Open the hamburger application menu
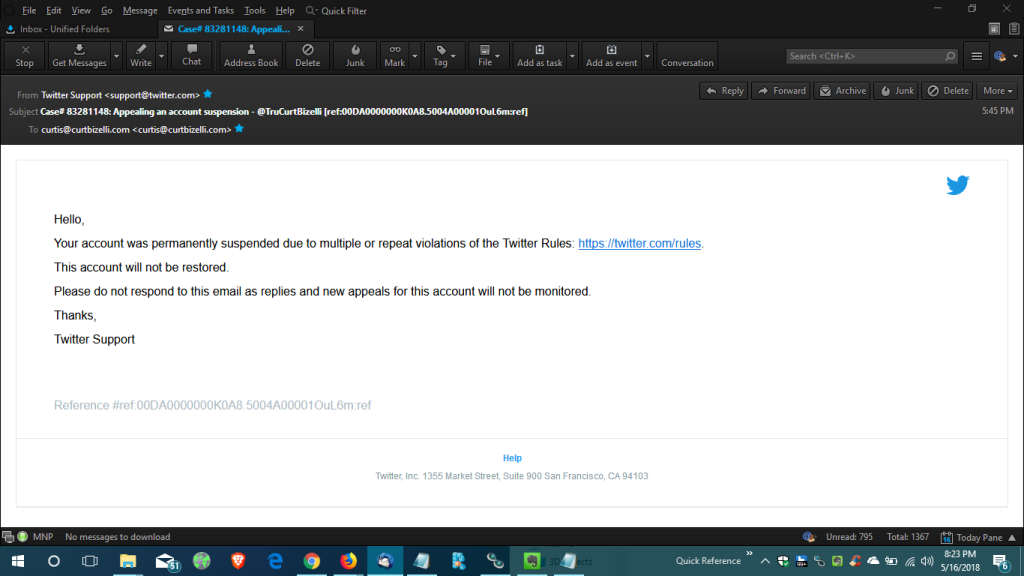The height and width of the screenshot is (576, 1024). tap(977, 56)
